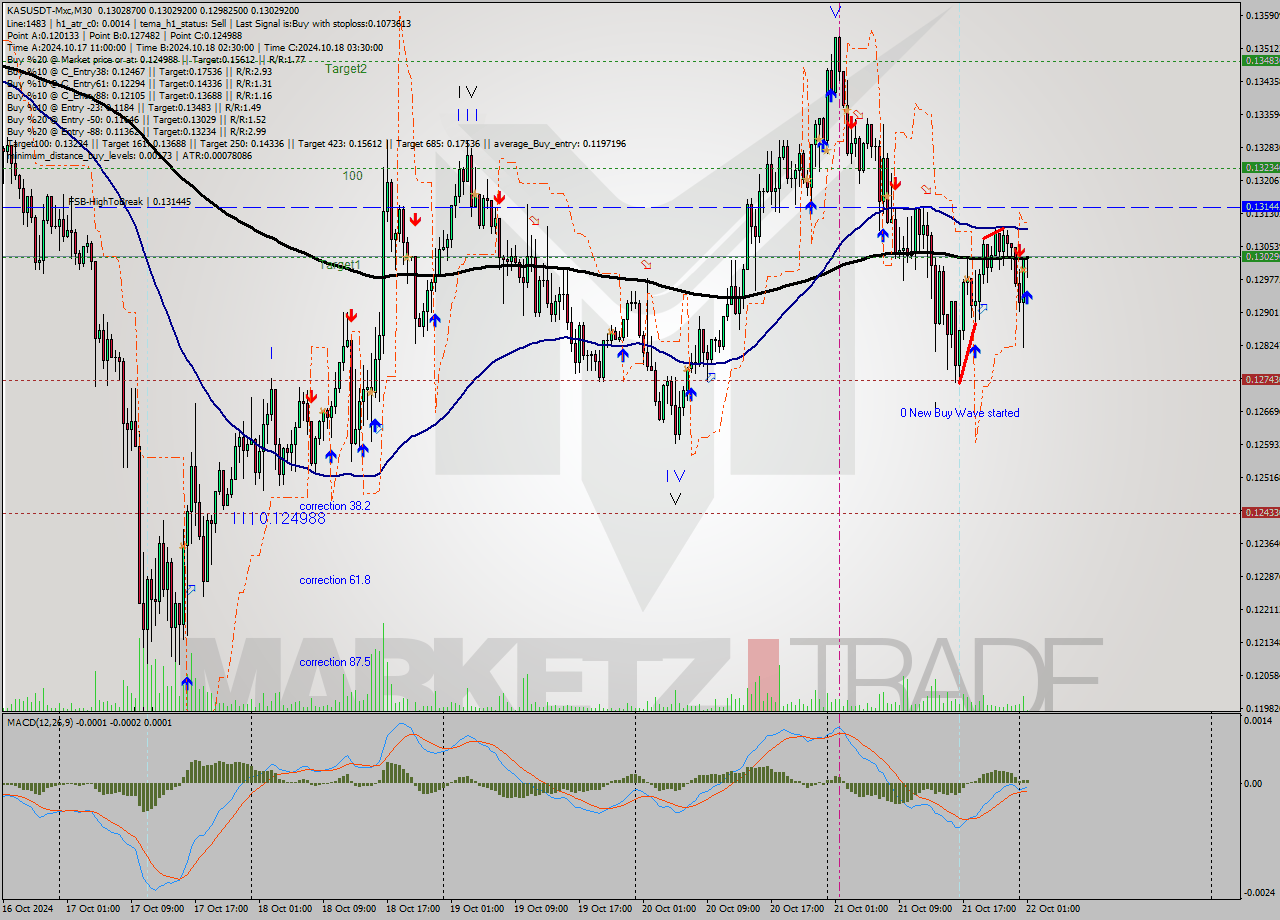1280x920 pixels.
Task: Click the '16 Oct 2024' time axis label
Action: coord(30,909)
